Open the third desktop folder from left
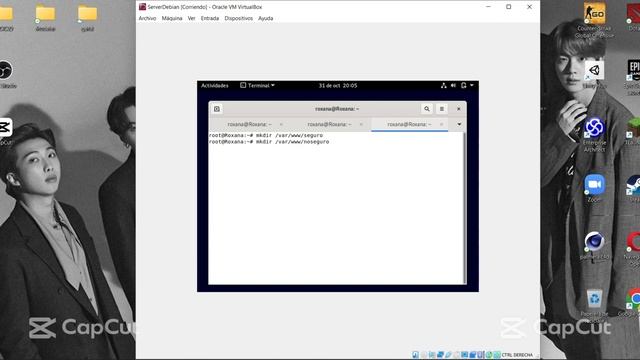 tap(87, 18)
